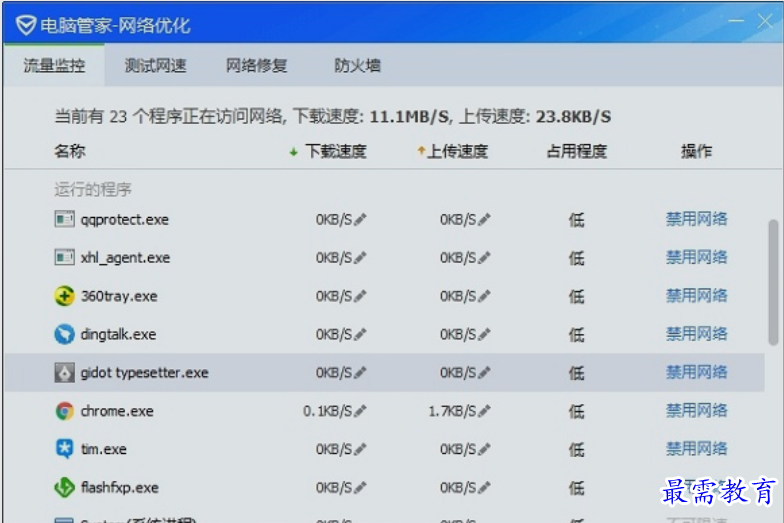784x523 pixels.
Task: Open the 测试网速 tab
Action: coord(155,65)
